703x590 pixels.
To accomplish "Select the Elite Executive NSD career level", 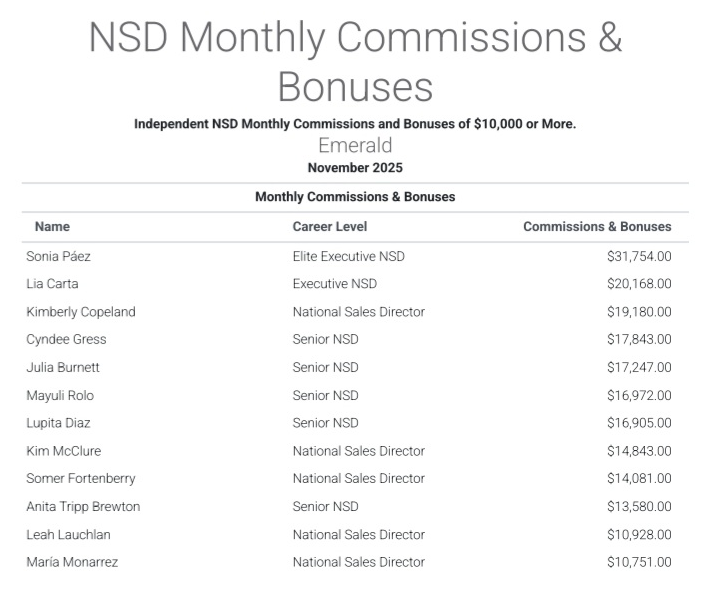I will 348,256.
